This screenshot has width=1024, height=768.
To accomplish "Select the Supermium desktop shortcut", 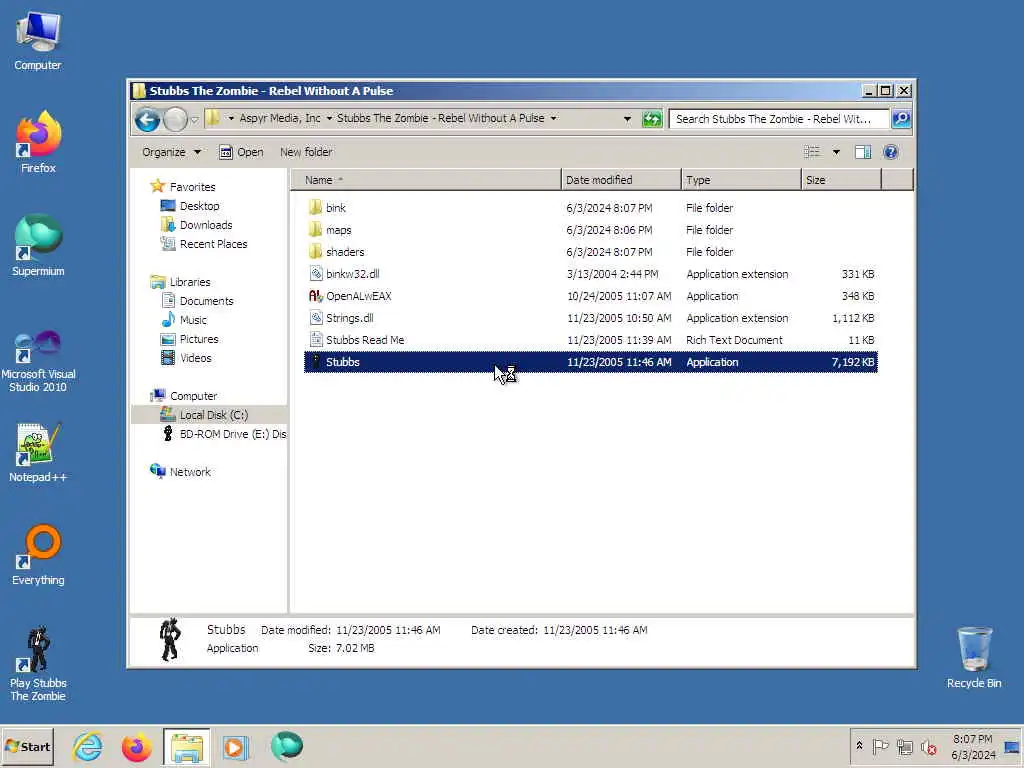I will [38, 246].
